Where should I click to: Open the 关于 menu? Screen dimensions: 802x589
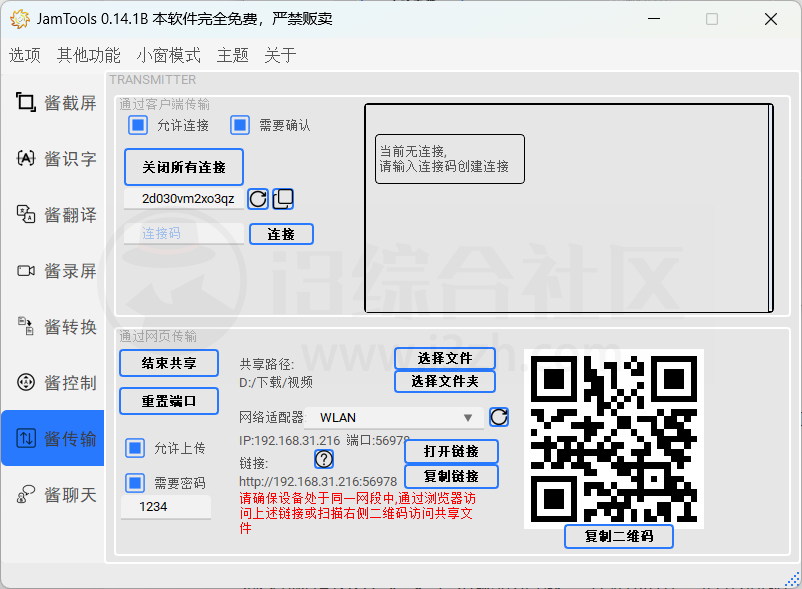[280, 55]
